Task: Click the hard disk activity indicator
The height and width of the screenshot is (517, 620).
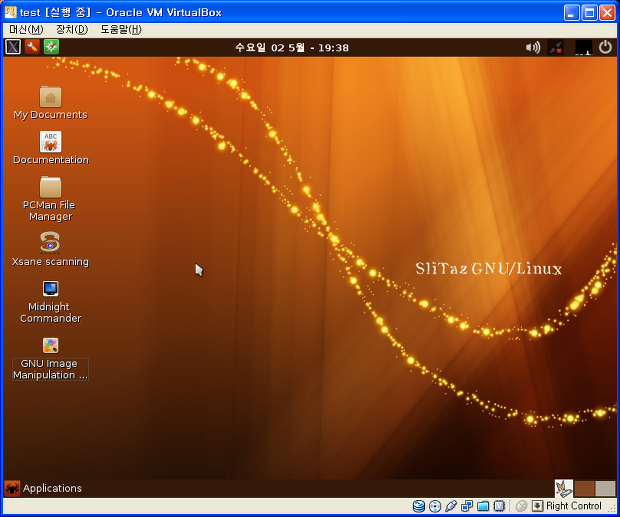Action: (x=419, y=506)
